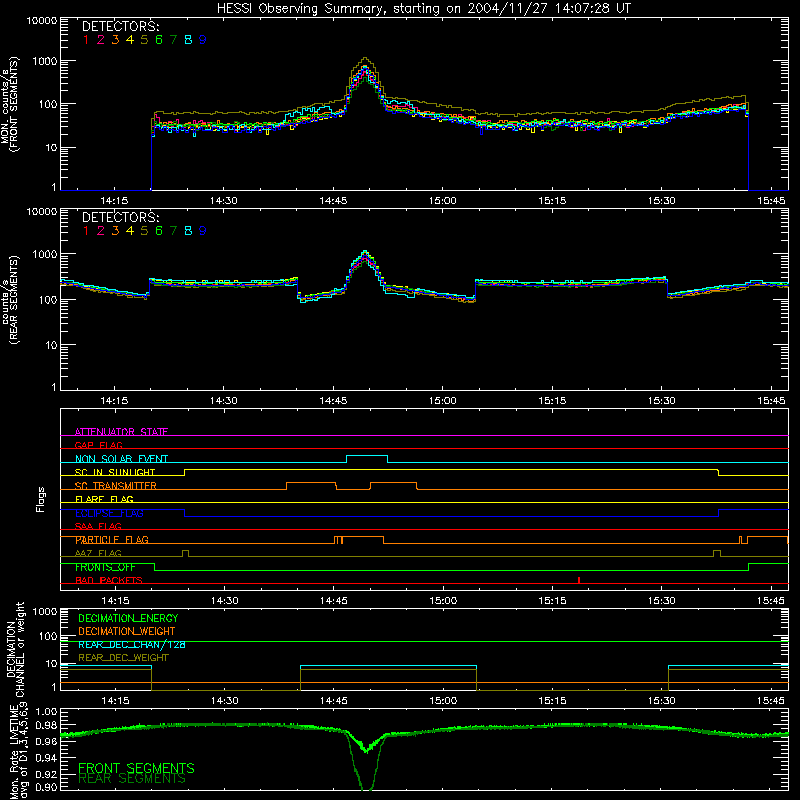Screen dimensions: 800x800
Task: Select detector 4 in rear segments legend
Action: pyautogui.click(x=130, y=231)
